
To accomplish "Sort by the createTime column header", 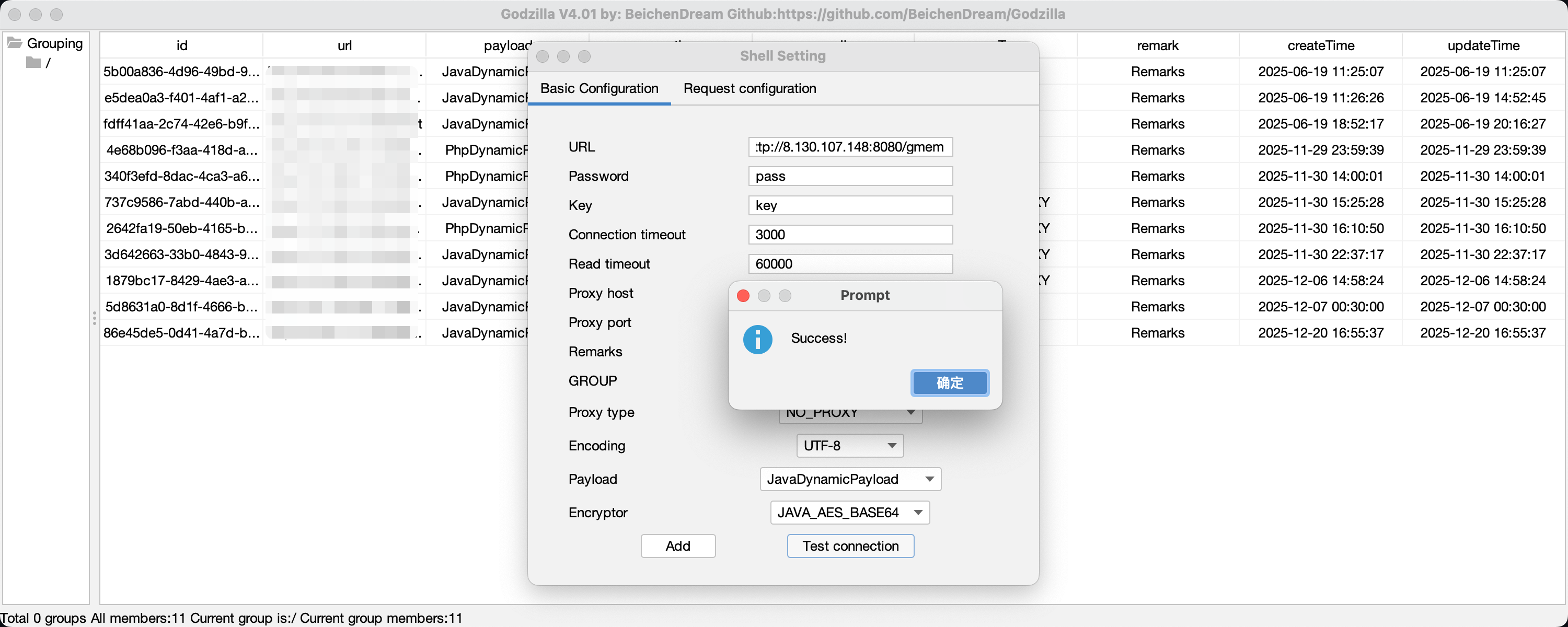I will (1320, 45).
